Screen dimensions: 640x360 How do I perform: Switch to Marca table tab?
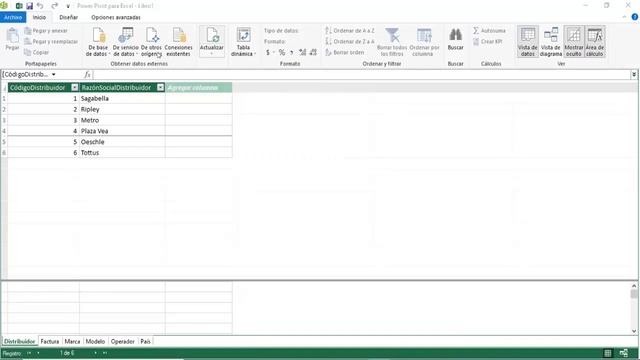[72, 341]
